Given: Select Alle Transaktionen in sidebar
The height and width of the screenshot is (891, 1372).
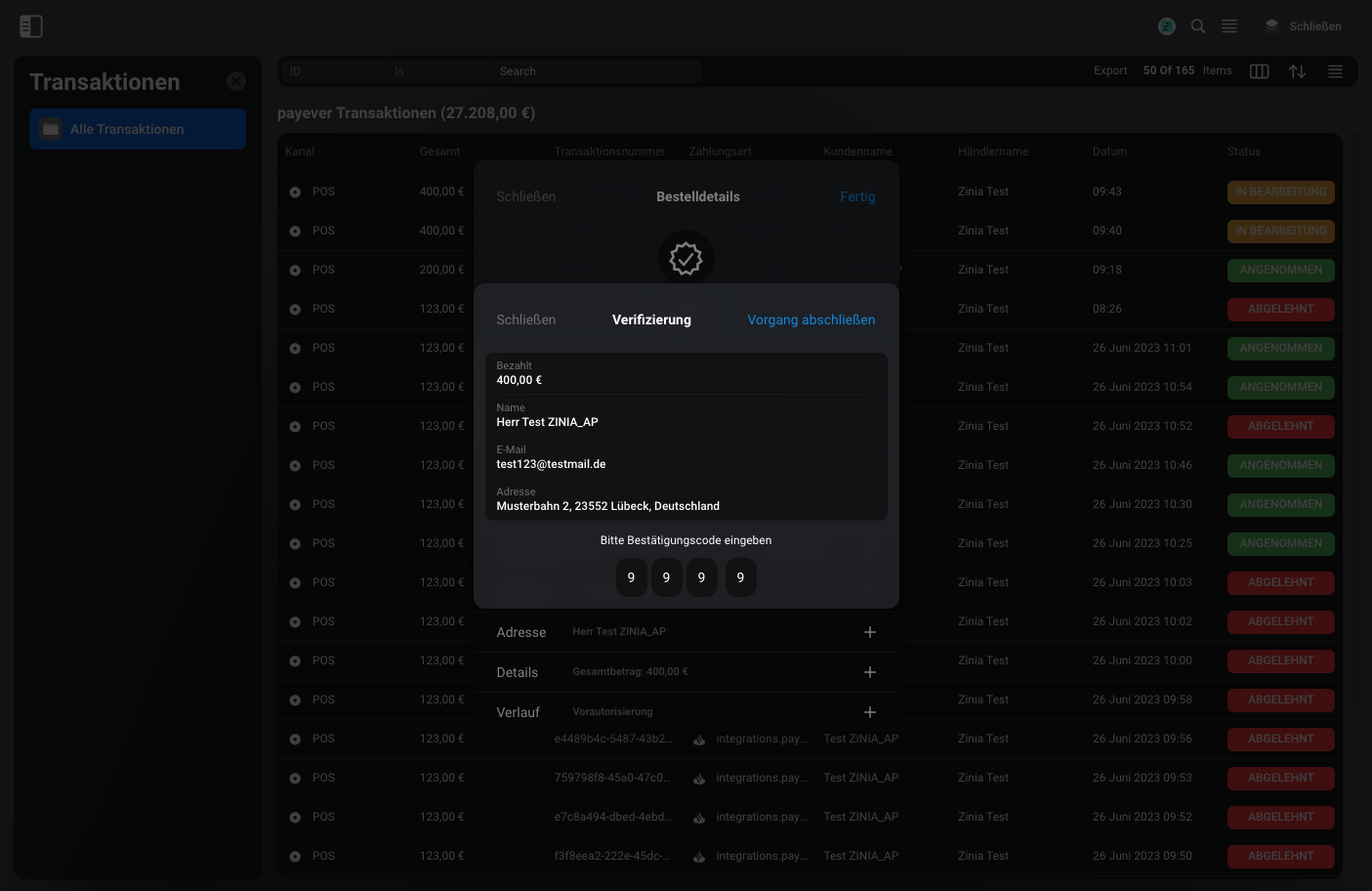Looking at the screenshot, I should click(x=138, y=129).
